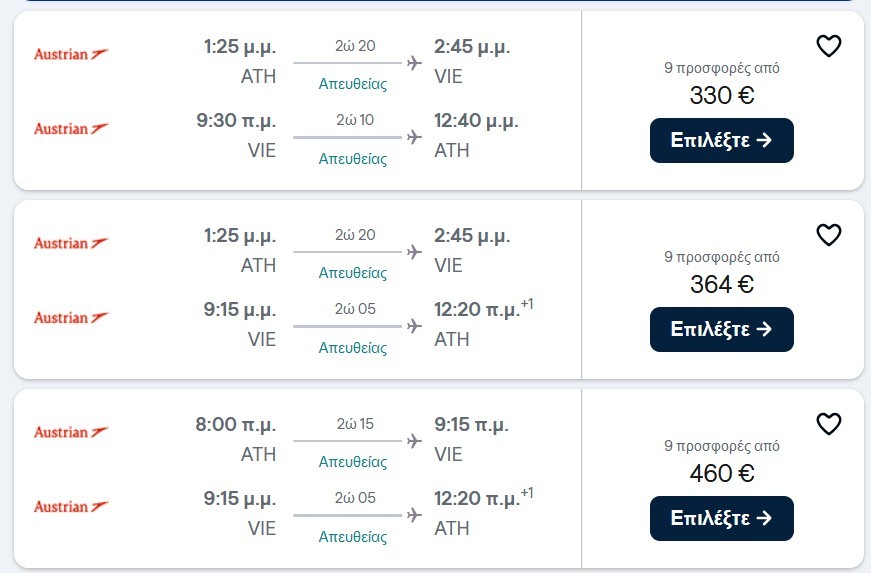Image resolution: width=871 pixels, height=573 pixels.
Task: Click Austrian logo beside 9:15 μ.μ. return in second card
Action: 71,317
